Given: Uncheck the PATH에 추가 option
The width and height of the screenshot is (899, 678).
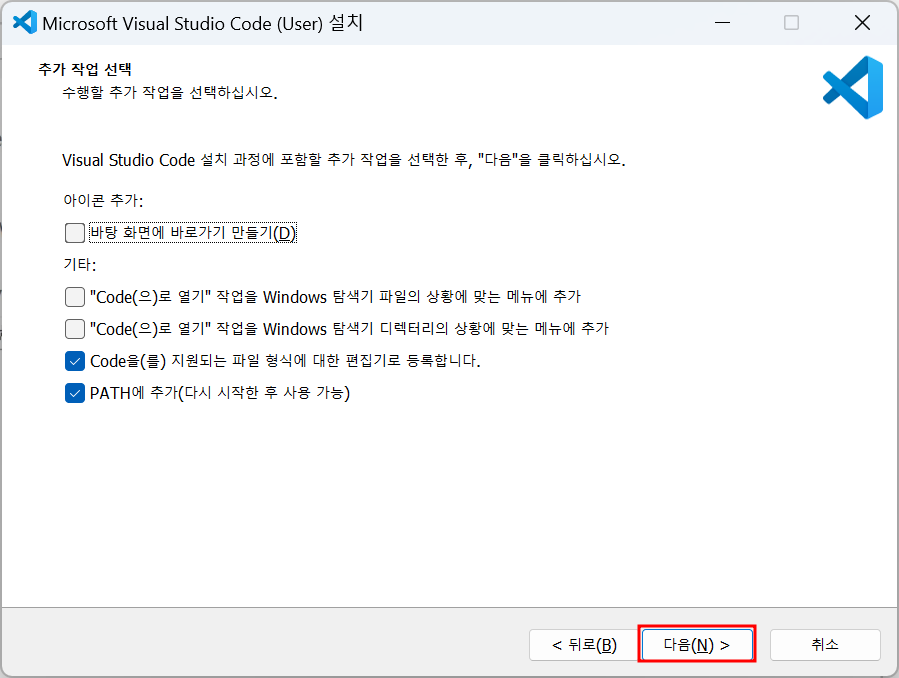Looking at the screenshot, I should point(75,393).
